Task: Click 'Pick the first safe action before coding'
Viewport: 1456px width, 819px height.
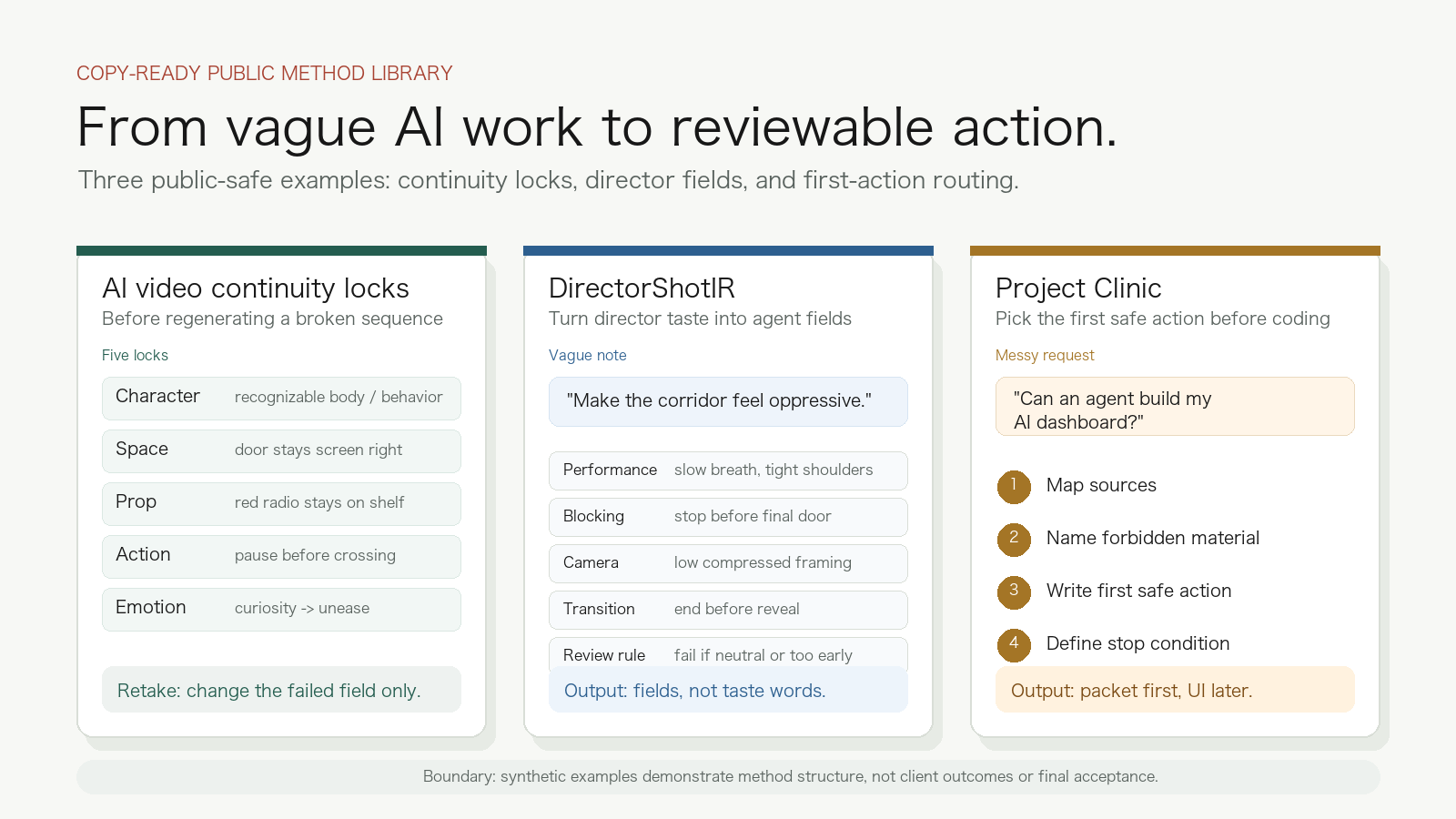Action: pyautogui.click(x=1163, y=318)
